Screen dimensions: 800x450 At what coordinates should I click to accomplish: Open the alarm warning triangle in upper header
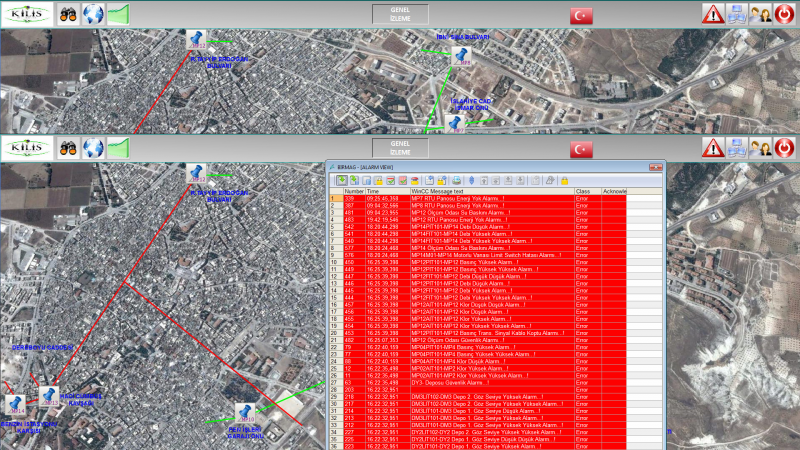(713, 14)
